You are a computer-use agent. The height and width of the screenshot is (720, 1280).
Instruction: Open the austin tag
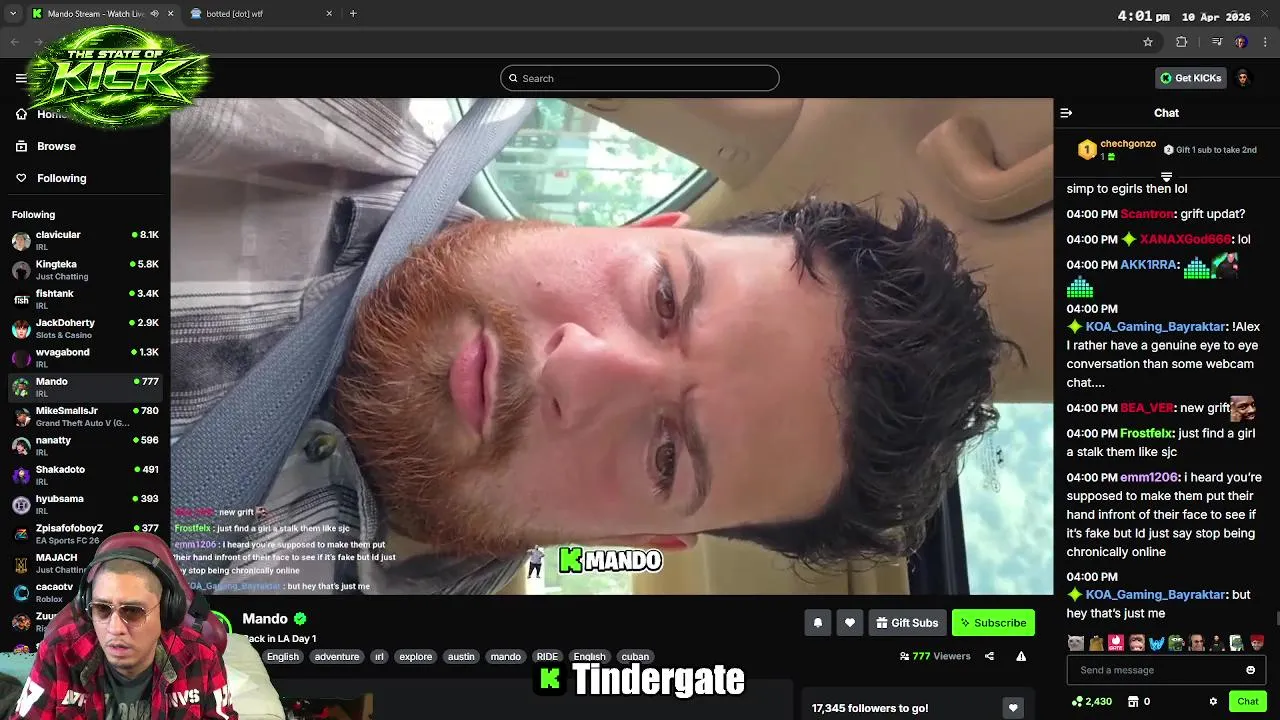coord(461,657)
